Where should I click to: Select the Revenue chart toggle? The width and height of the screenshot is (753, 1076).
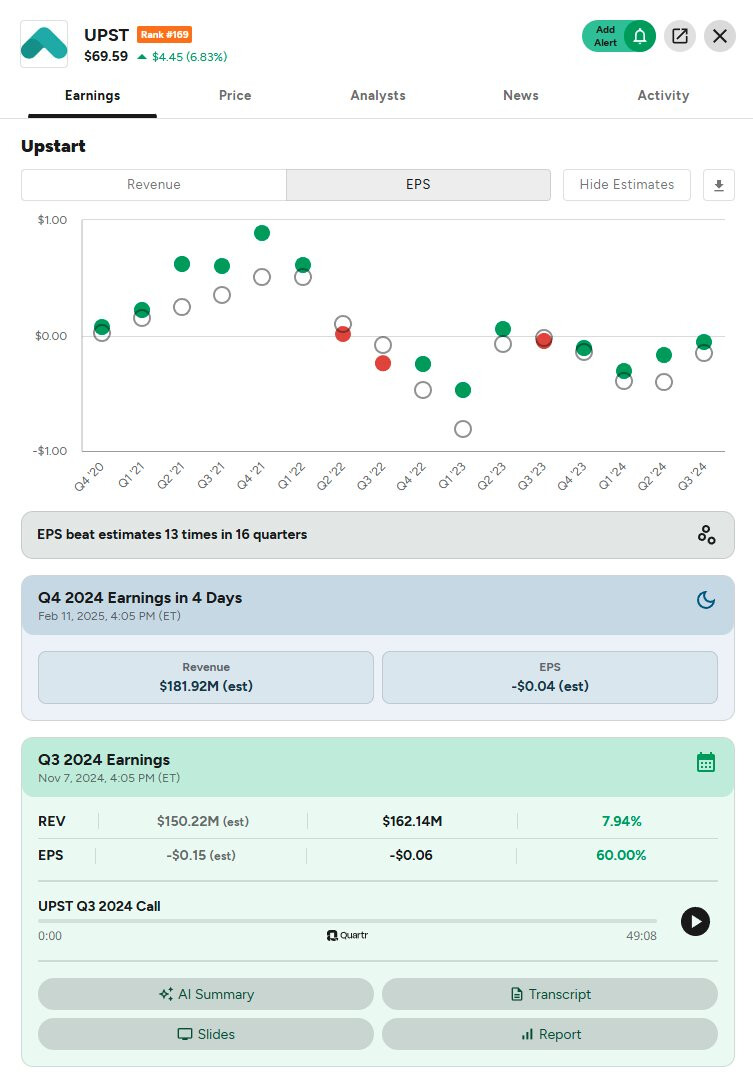pyautogui.click(x=154, y=185)
